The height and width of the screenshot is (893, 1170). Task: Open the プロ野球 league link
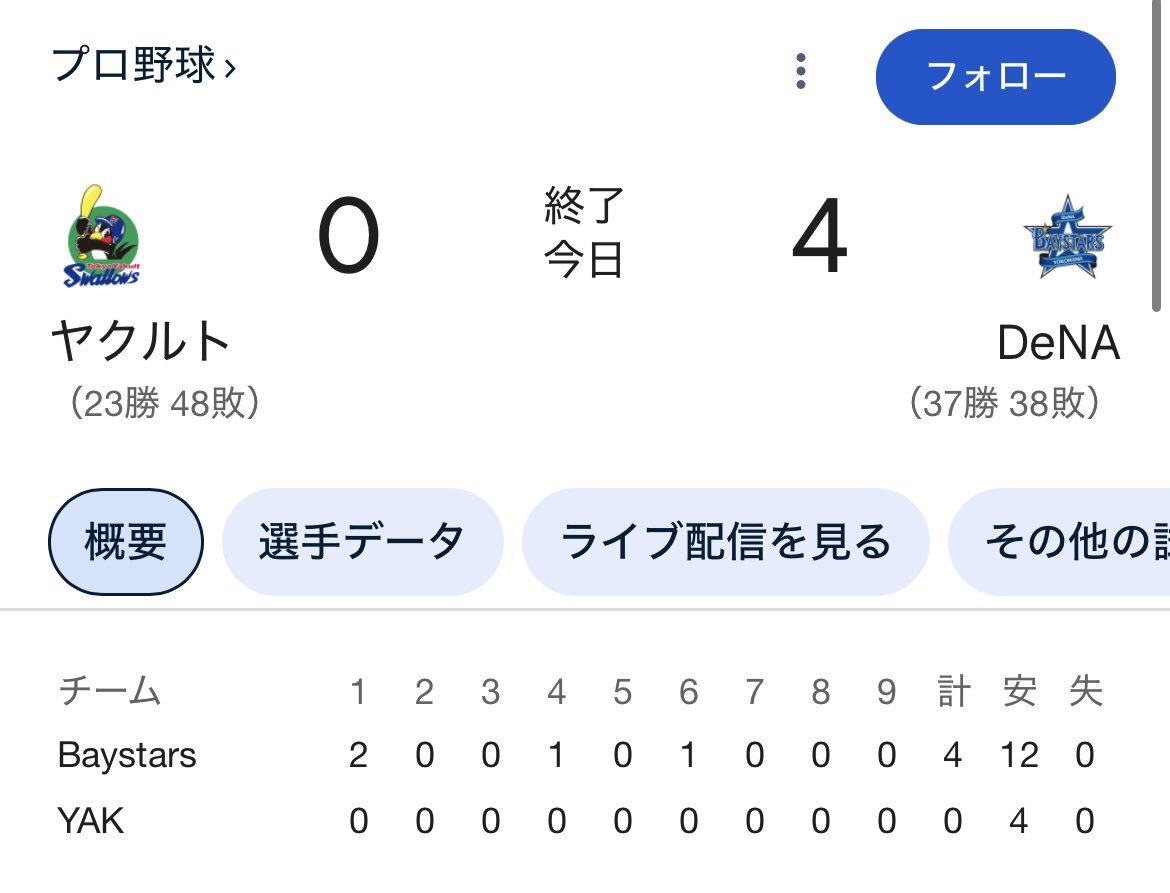pos(134,65)
